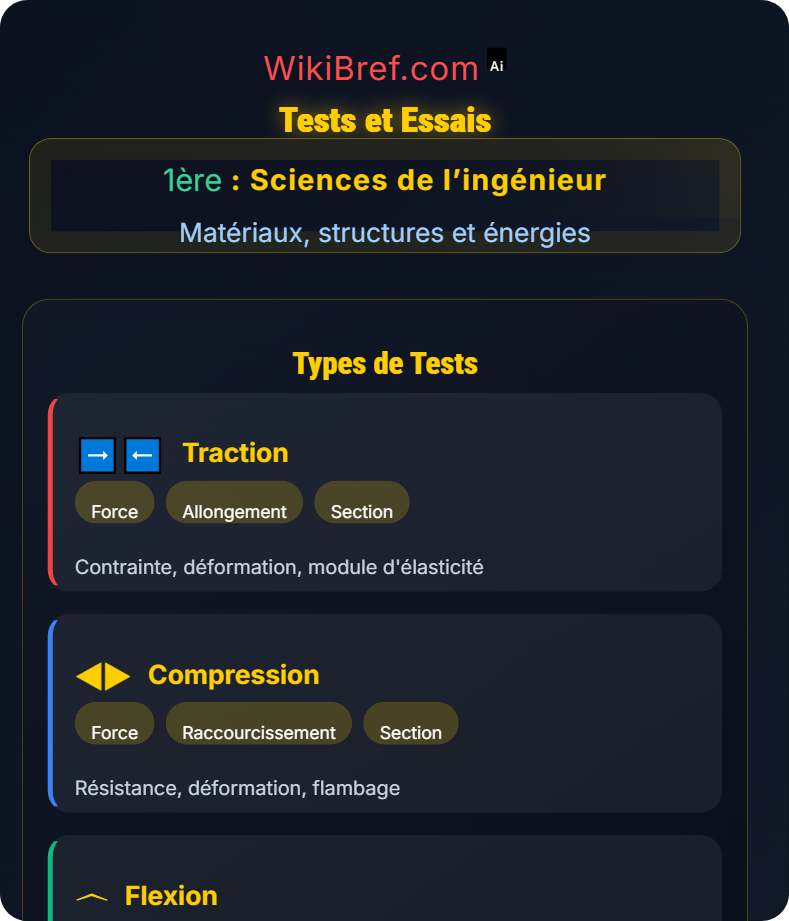
Task: Select the Allongement tag
Action: tap(234, 502)
